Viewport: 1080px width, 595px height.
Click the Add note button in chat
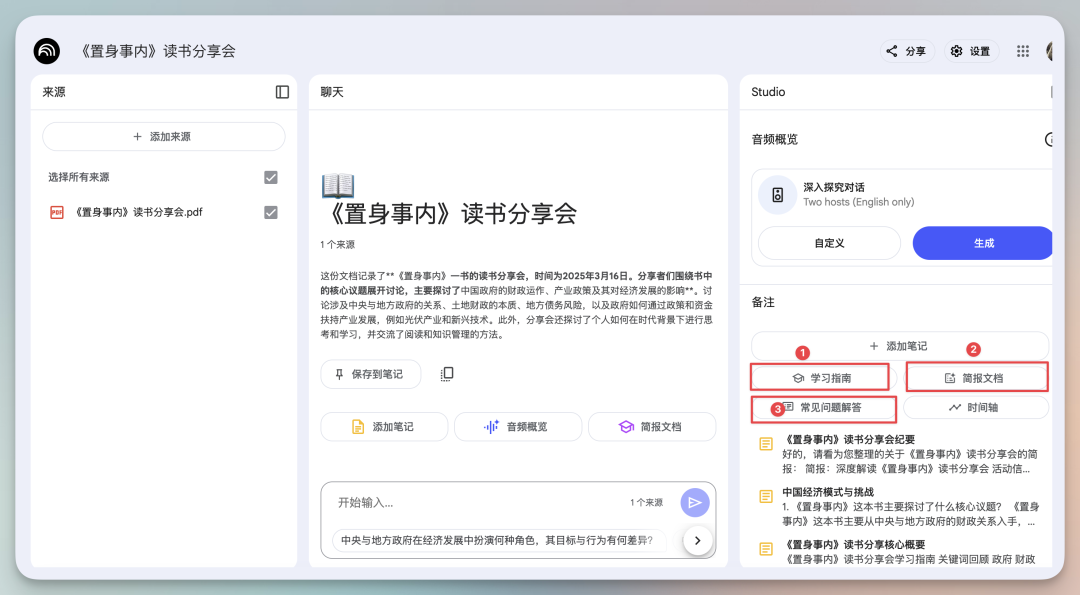click(x=384, y=427)
